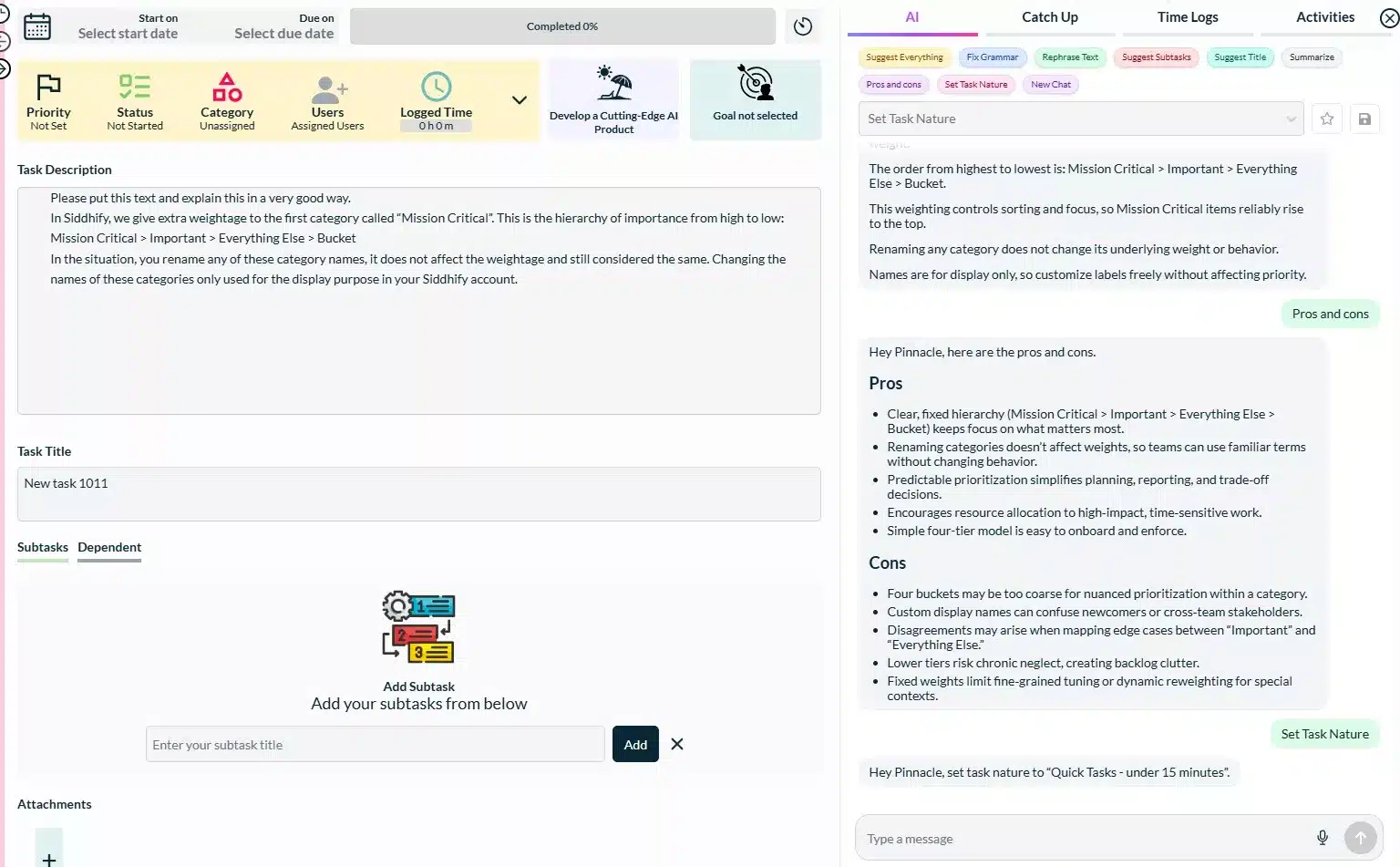Save using the floppy disk icon
The height and width of the screenshot is (867, 1400).
point(1364,119)
